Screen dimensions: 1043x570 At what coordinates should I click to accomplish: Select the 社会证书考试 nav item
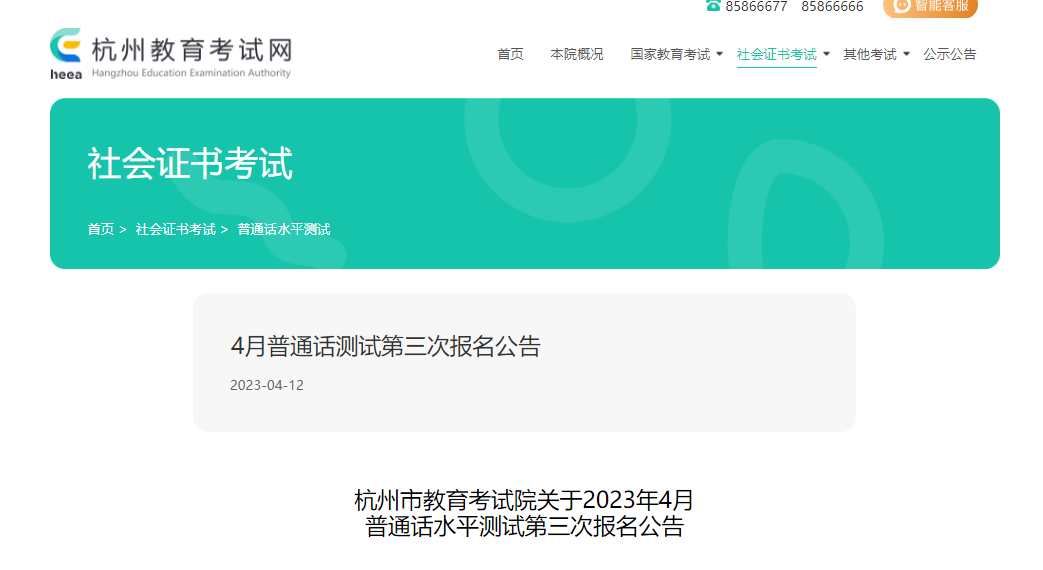pos(777,55)
